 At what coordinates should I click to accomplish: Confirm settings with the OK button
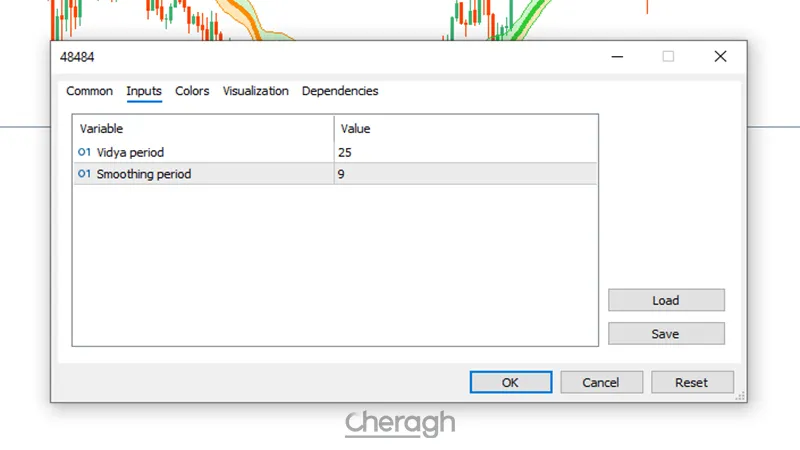coord(510,382)
